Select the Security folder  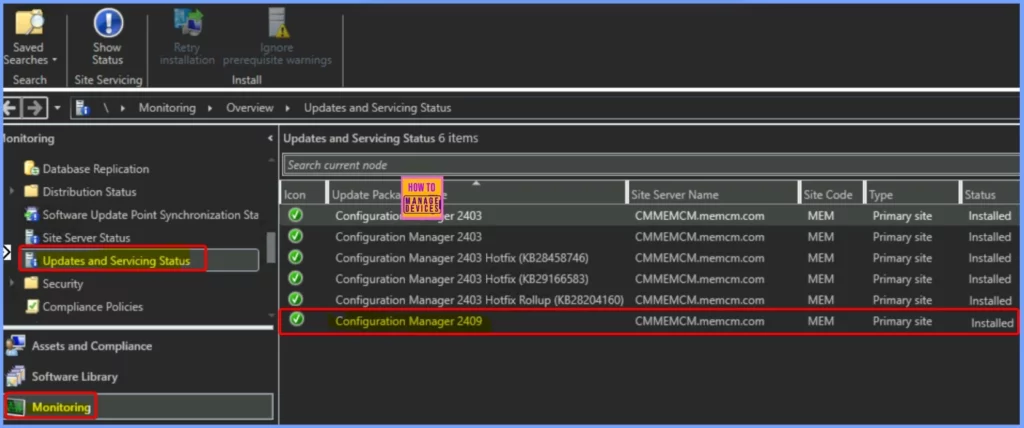click(62, 284)
